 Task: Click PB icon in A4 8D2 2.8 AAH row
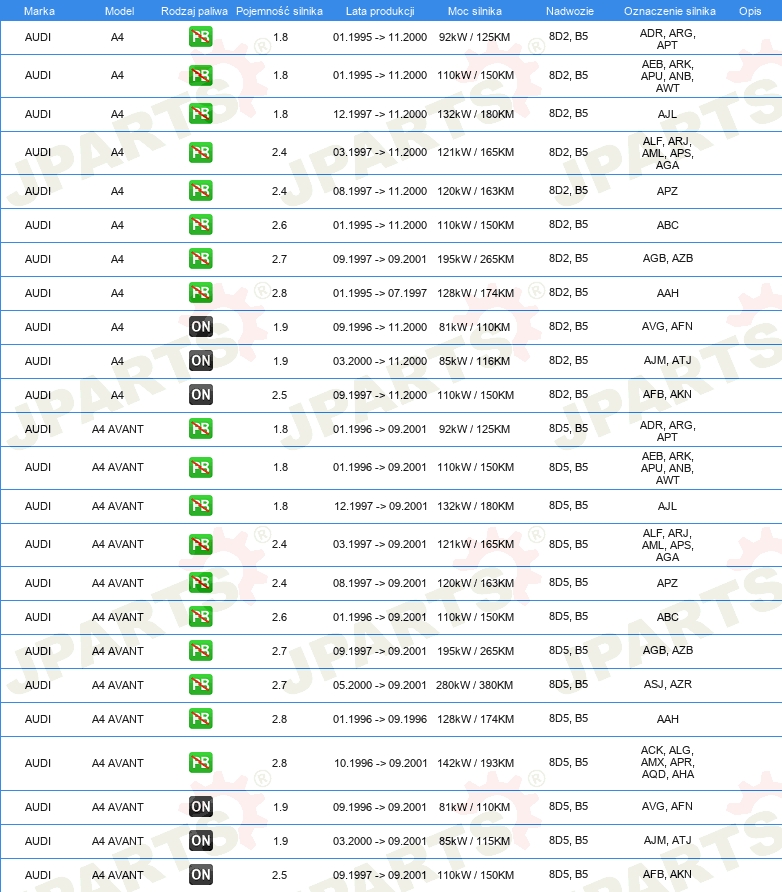coord(201,293)
